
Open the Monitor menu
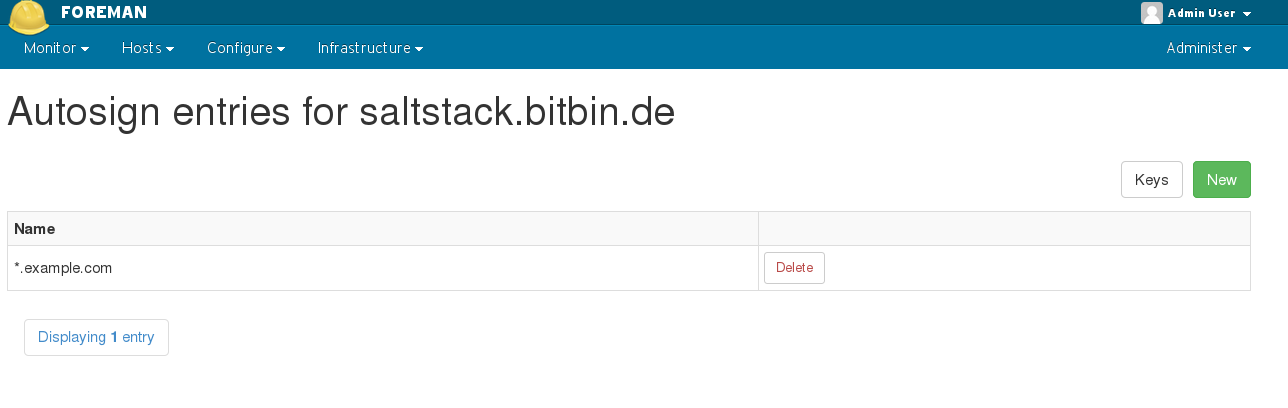tap(57, 48)
